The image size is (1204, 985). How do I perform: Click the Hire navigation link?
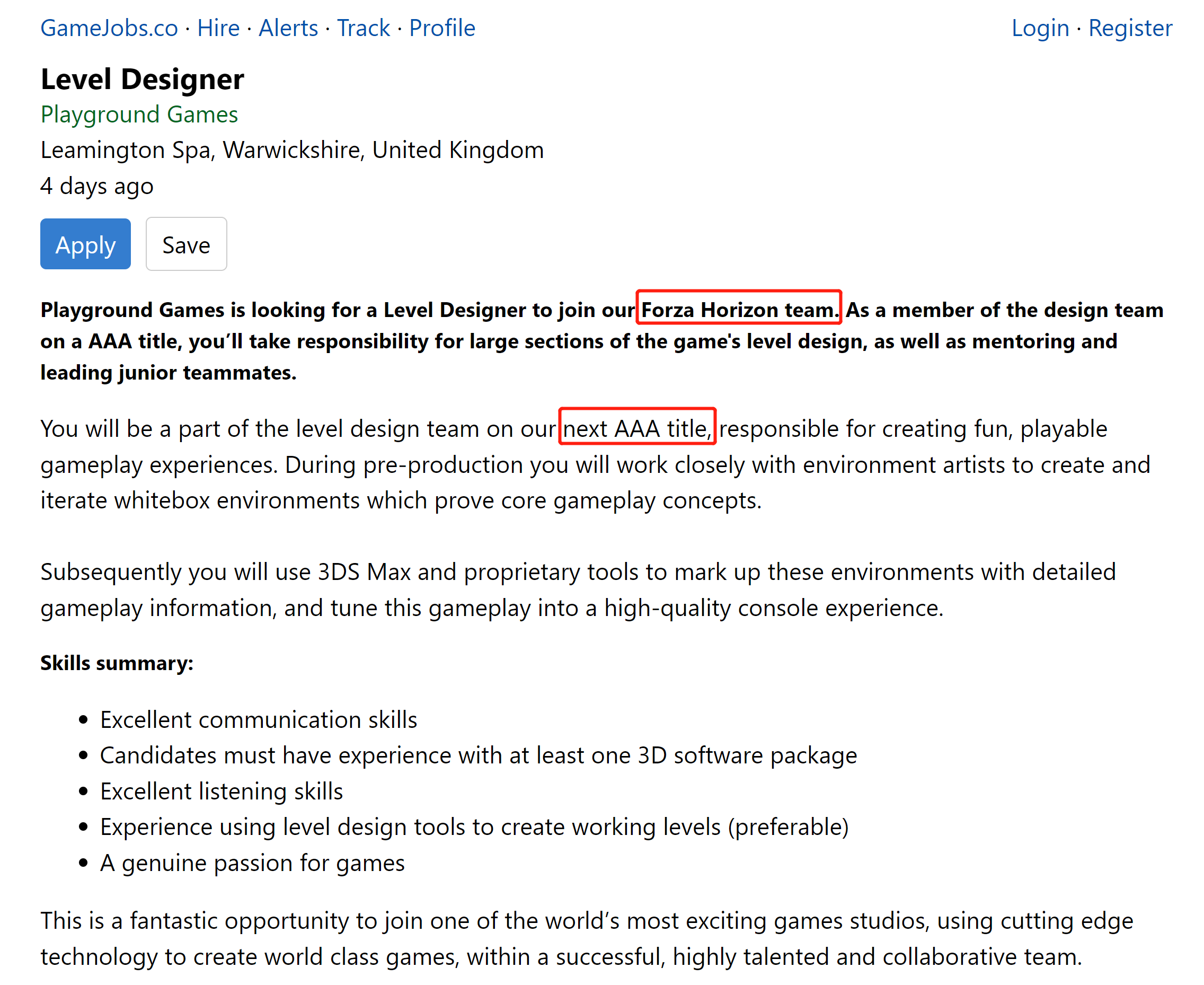tap(218, 28)
